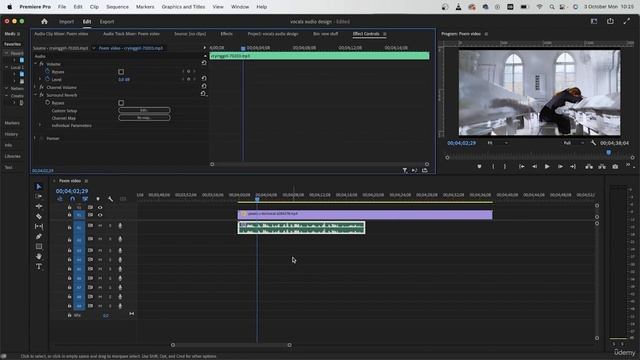Toggle Snap magnet in timeline
The width and height of the screenshot is (640, 360).
72,199
